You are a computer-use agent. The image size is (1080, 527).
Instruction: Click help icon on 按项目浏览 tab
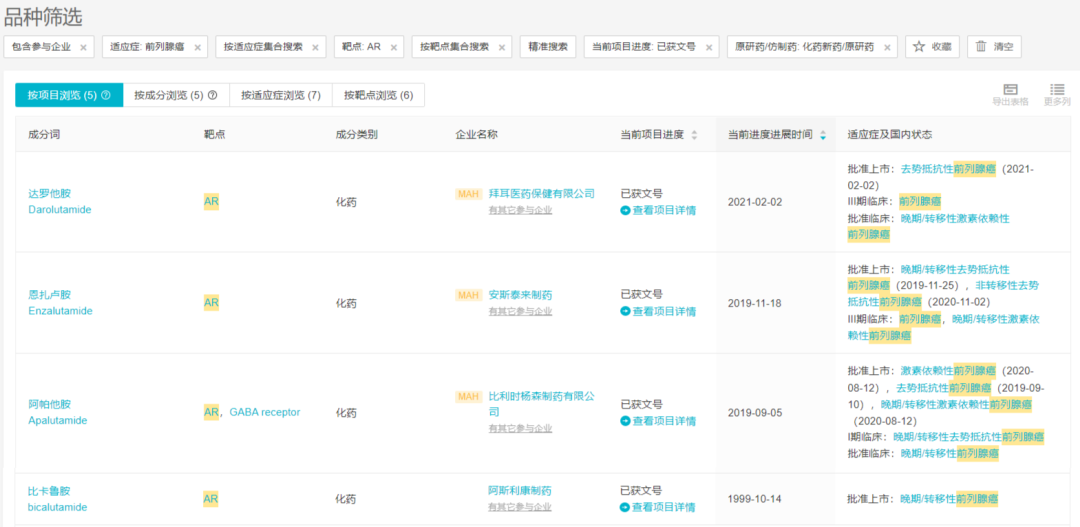(x=106, y=95)
